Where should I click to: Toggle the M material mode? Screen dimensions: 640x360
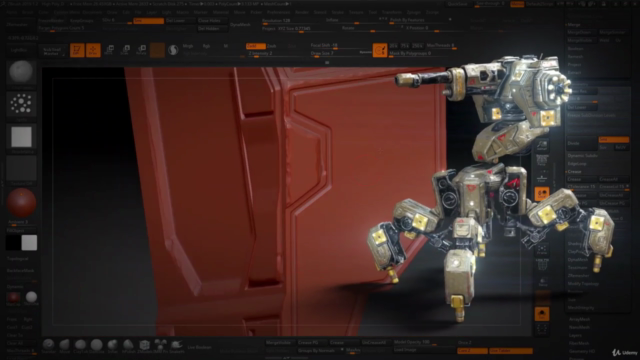tap(225, 46)
